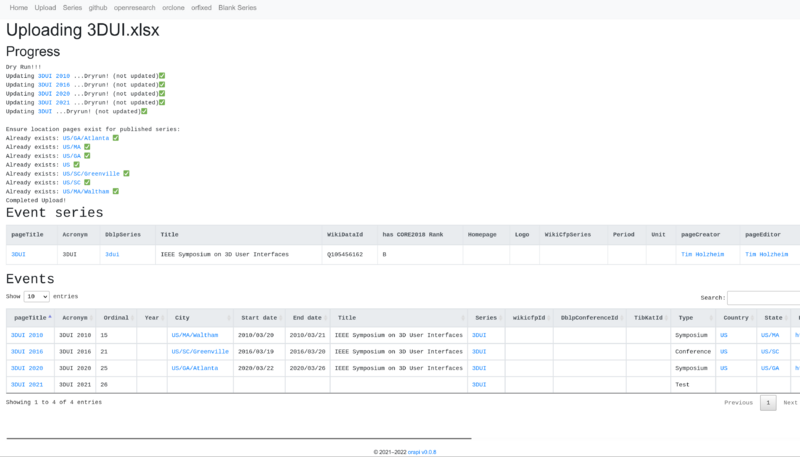
Task: Click green checkmark after US/SC location
Action: coord(87,182)
